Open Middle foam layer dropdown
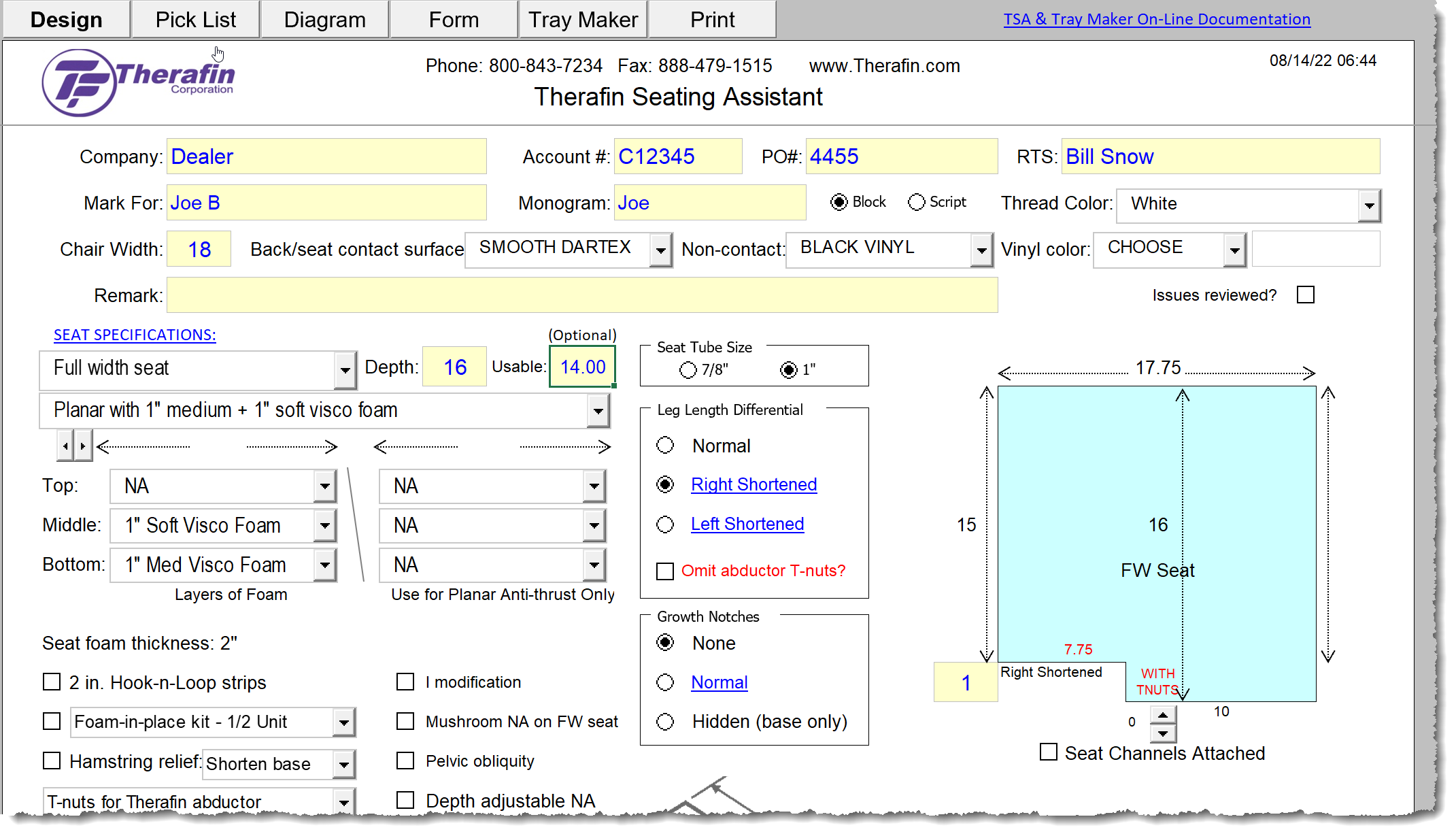Image resolution: width=1456 pixels, height=834 pixels. pos(325,526)
